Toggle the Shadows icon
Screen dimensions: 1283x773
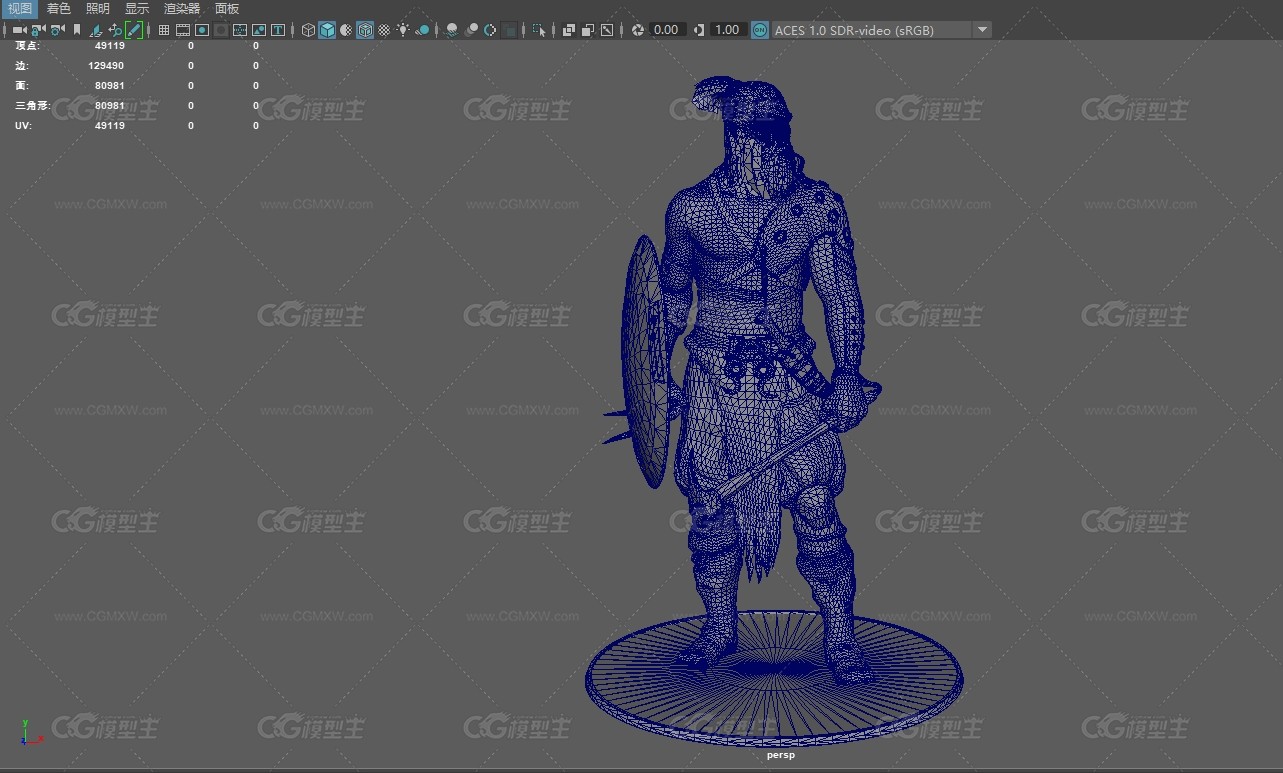(x=423, y=30)
